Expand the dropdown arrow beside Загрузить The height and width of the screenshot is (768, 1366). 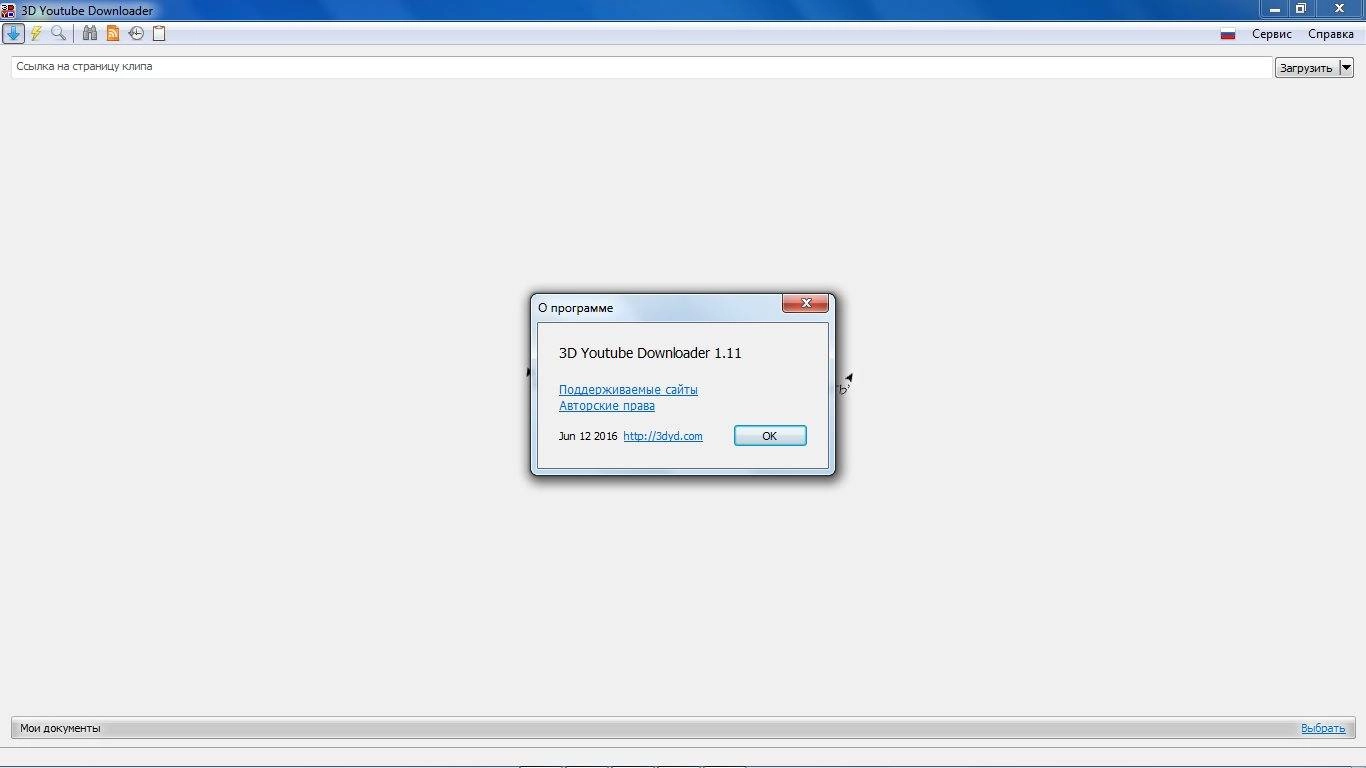point(1346,68)
